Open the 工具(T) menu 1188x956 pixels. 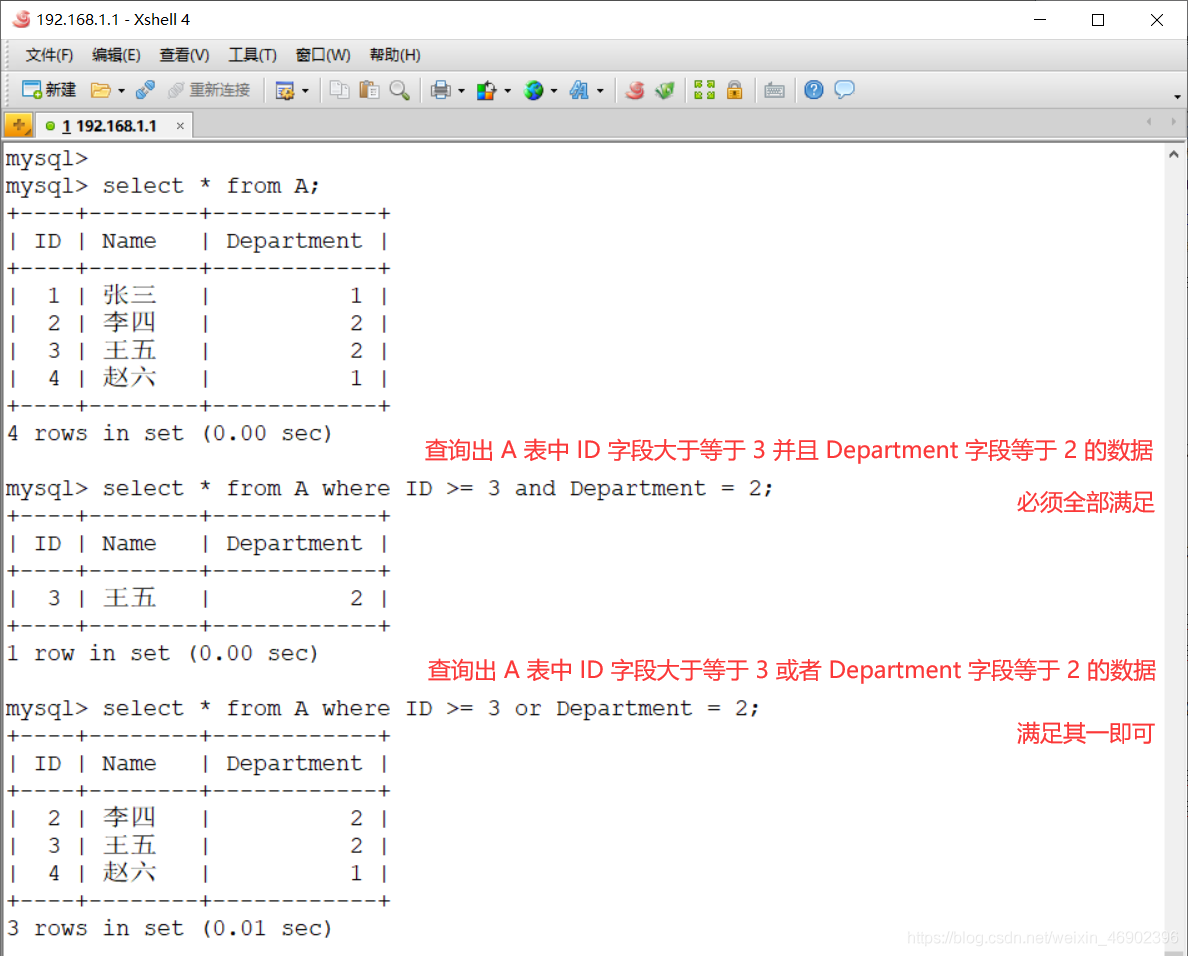click(252, 55)
